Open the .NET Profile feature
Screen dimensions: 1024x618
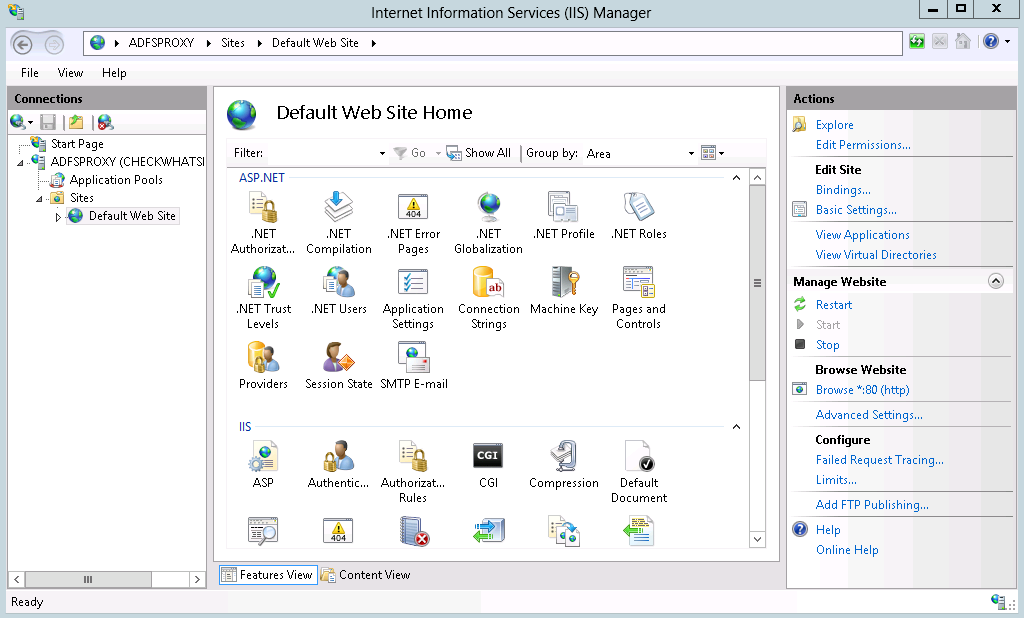point(564,216)
